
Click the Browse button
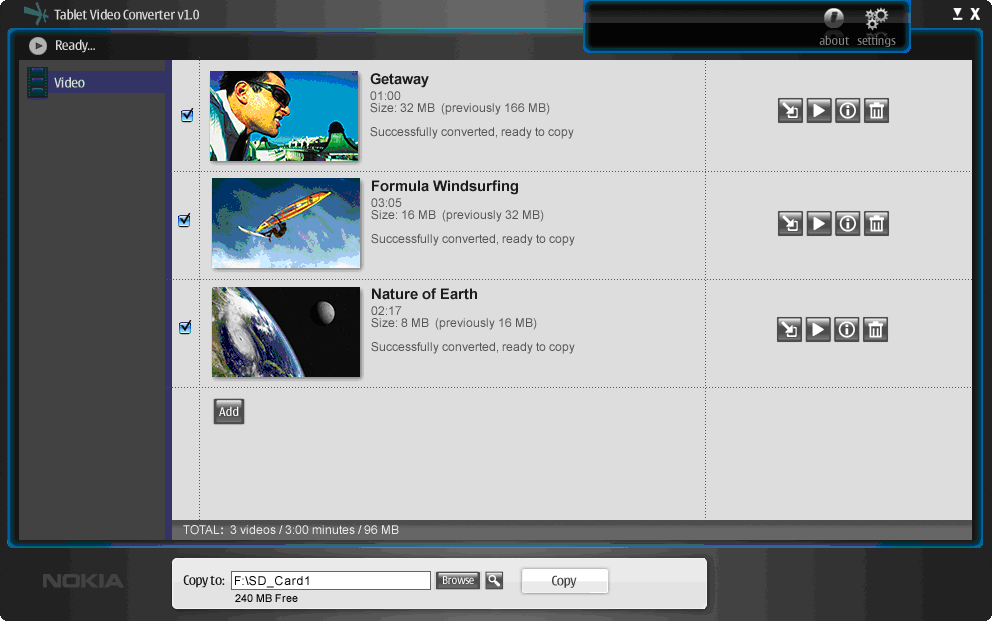tap(458, 581)
